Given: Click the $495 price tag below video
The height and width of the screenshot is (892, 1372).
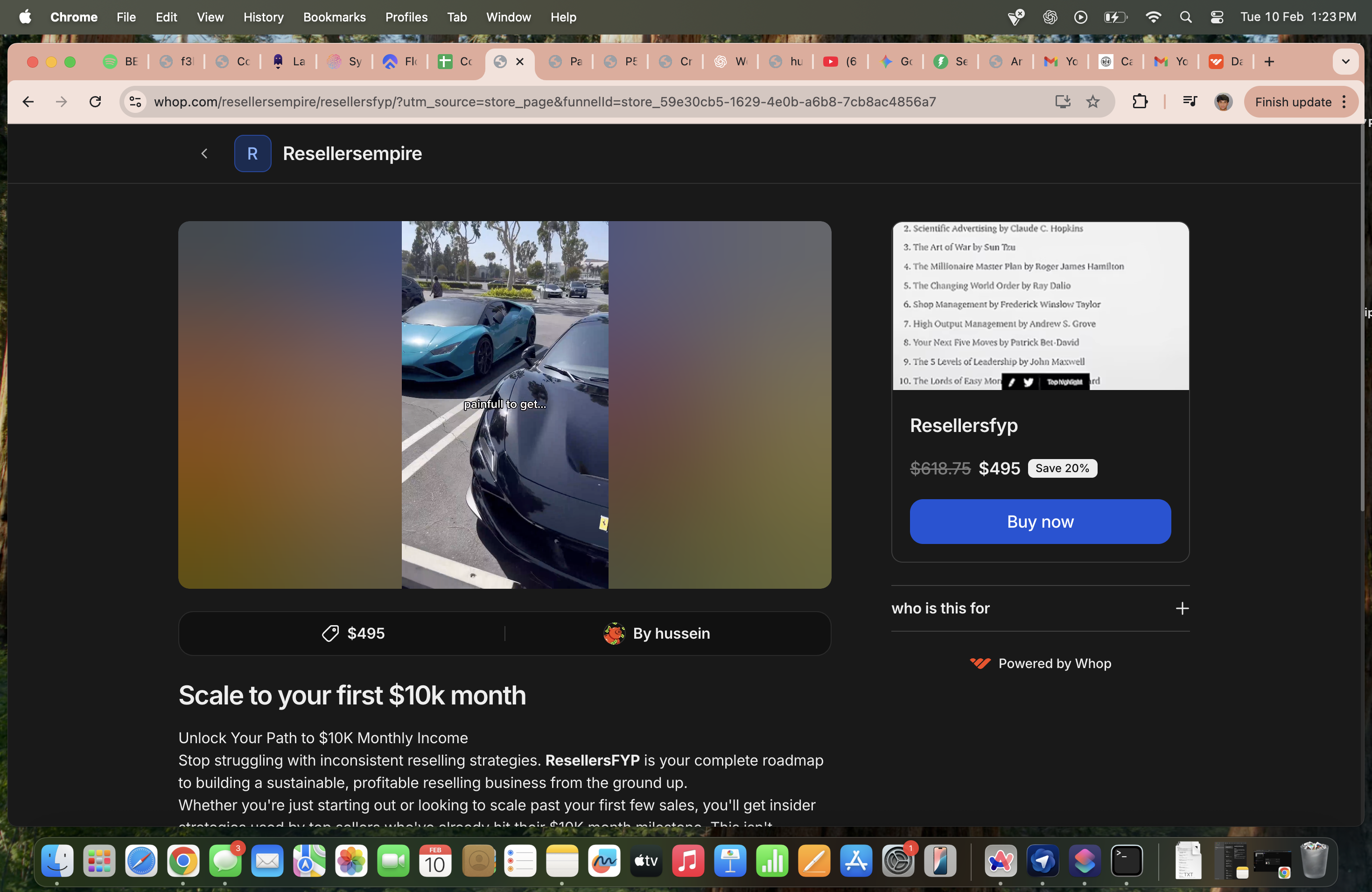Looking at the screenshot, I should [x=353, y=633].
